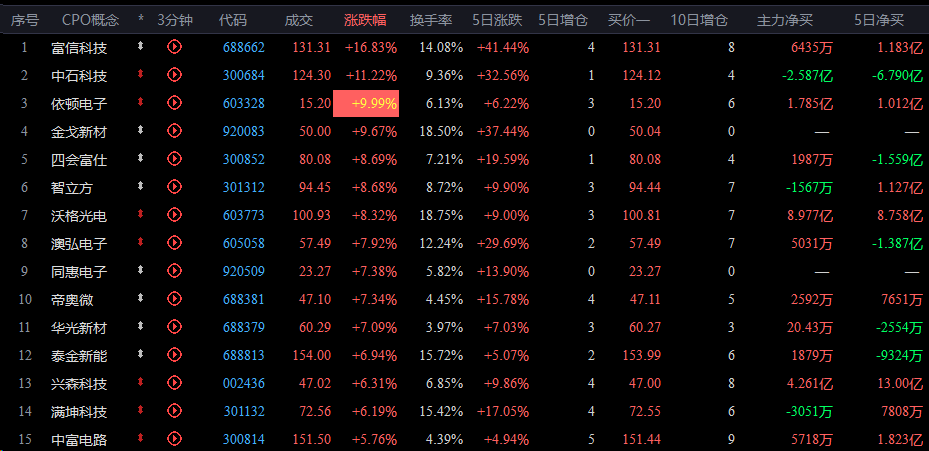Select stock name 金戈新材
929x451 pixels.
point(79,132)
